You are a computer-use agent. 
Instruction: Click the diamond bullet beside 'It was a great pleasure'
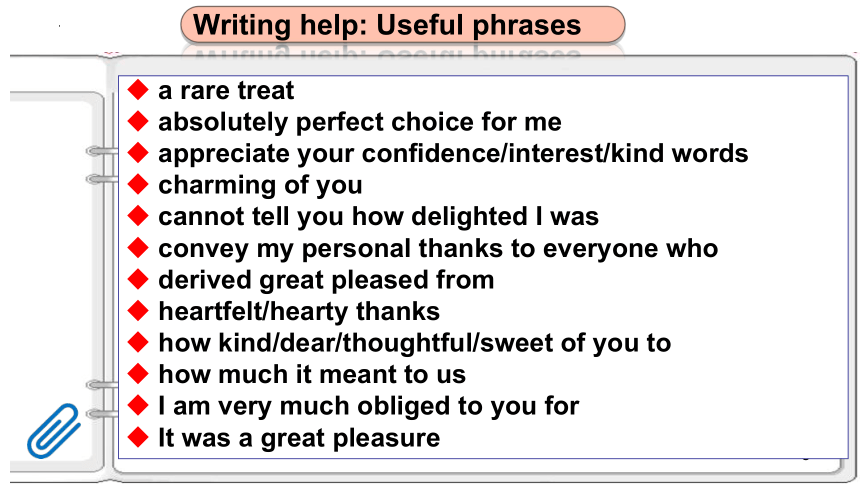[138, 437]
